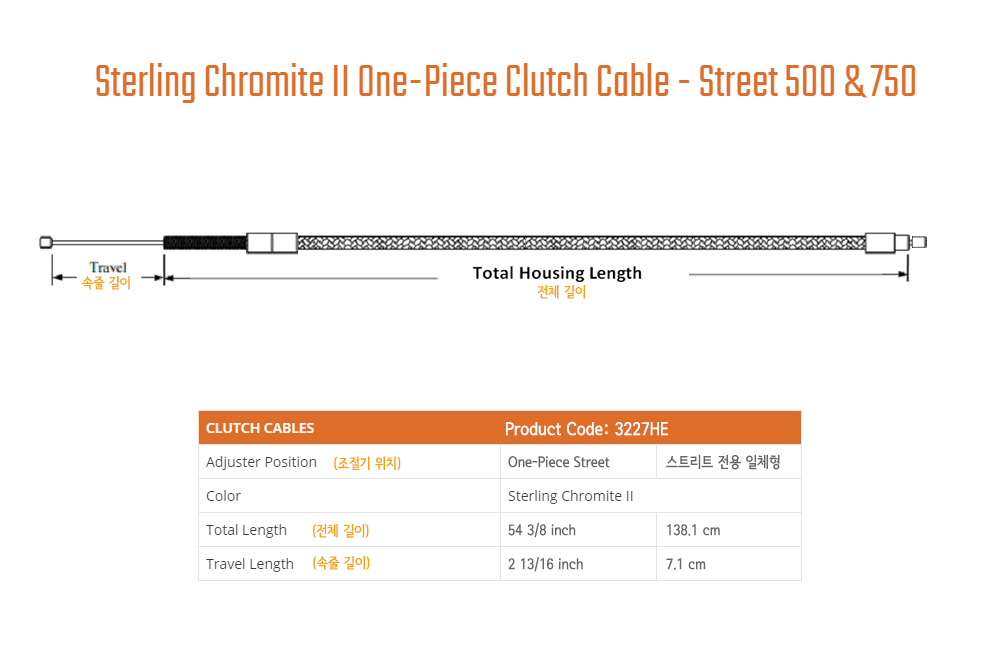Click the 2 13/16 inch travel length

pyautogui.click(x=545, y=564)
